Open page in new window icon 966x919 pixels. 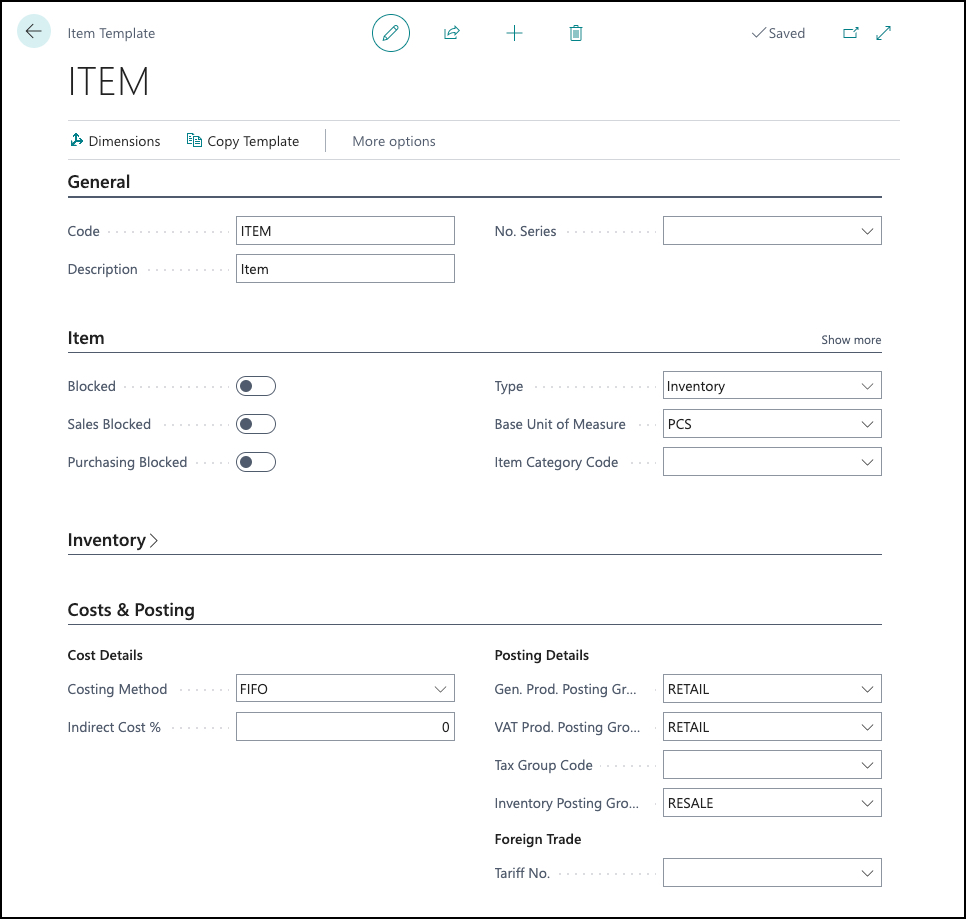point(850,33)
